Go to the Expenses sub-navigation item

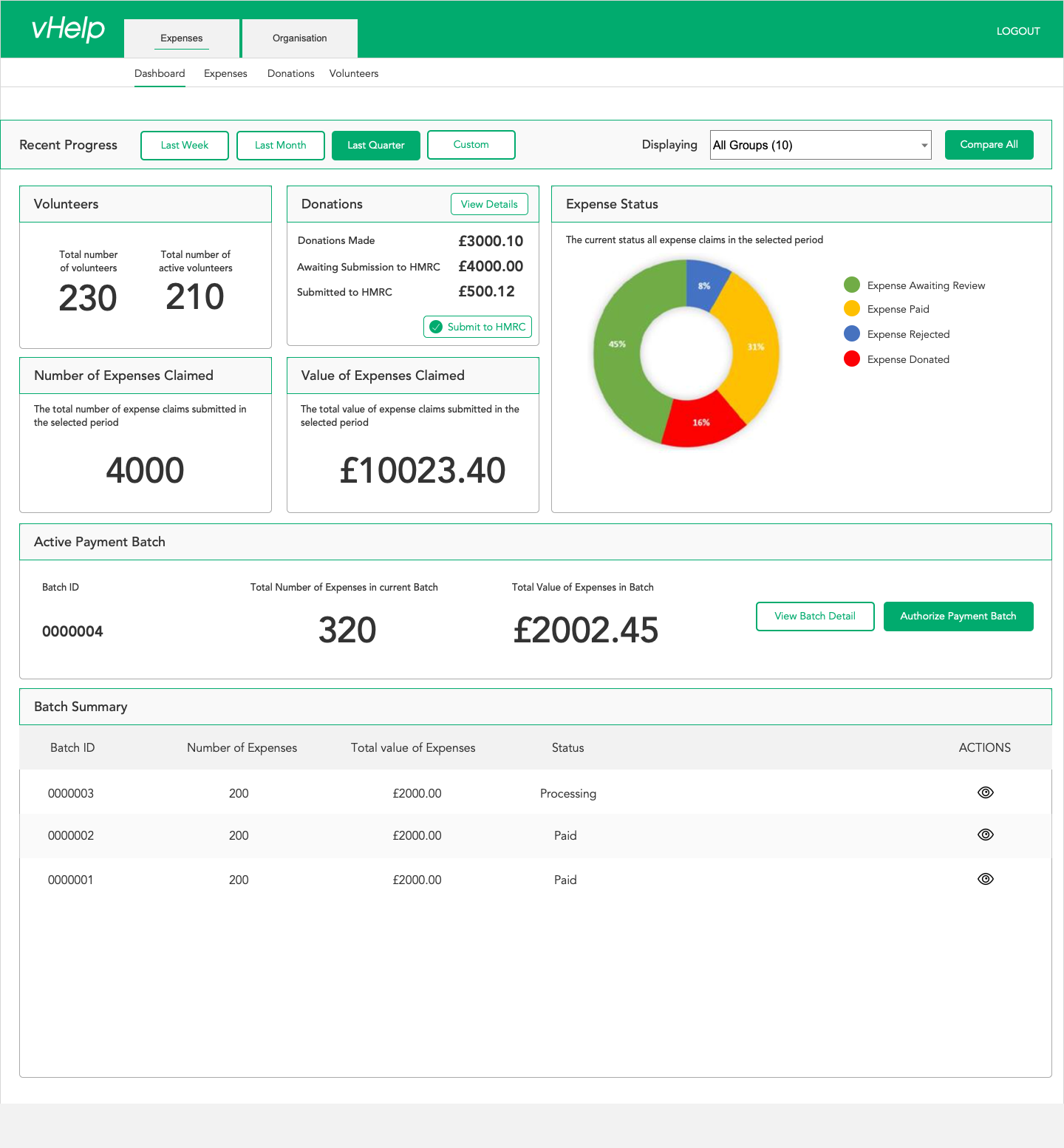click(x=225, y=73)
